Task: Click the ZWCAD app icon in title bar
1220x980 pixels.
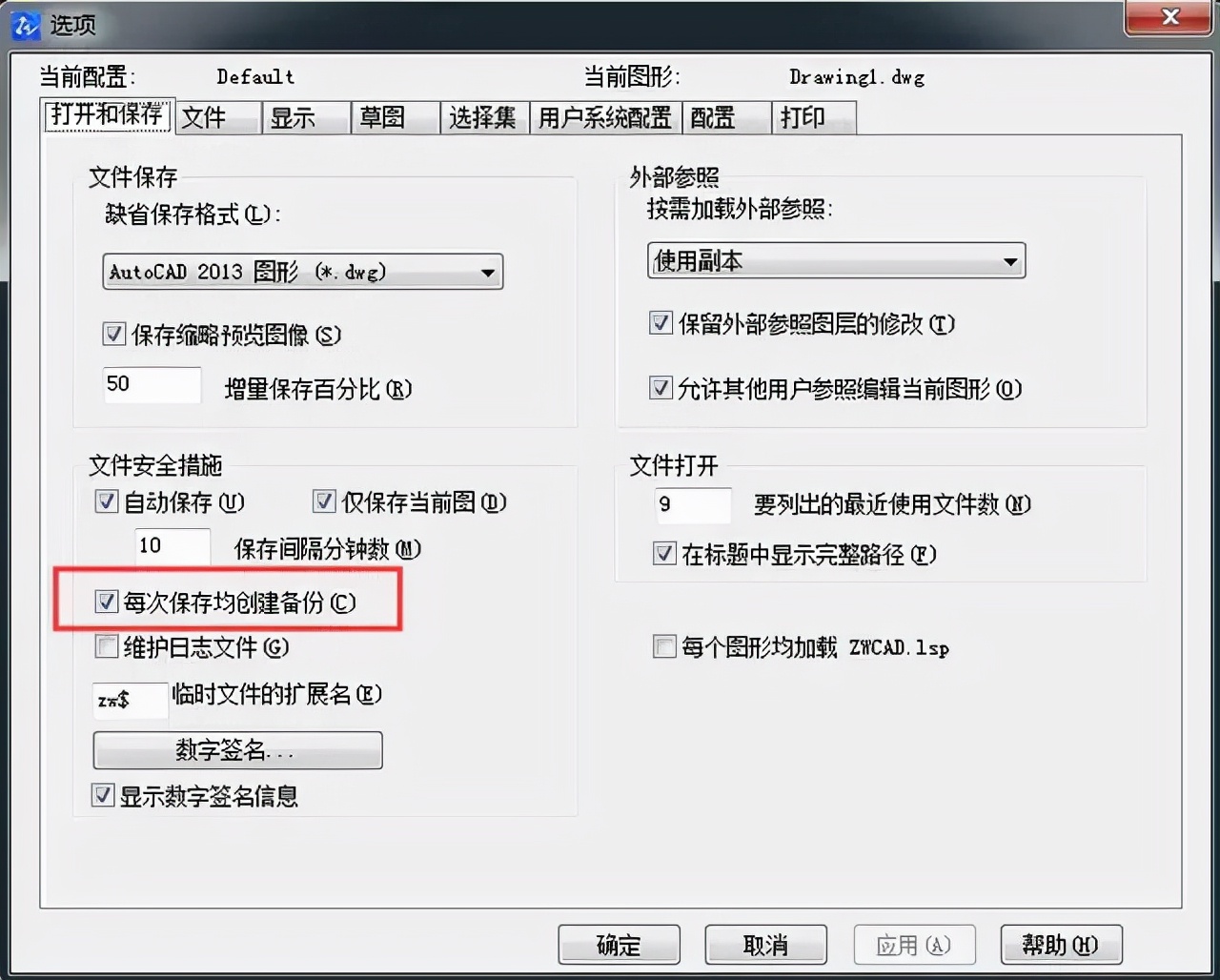Action: click(x=25, y=25)
